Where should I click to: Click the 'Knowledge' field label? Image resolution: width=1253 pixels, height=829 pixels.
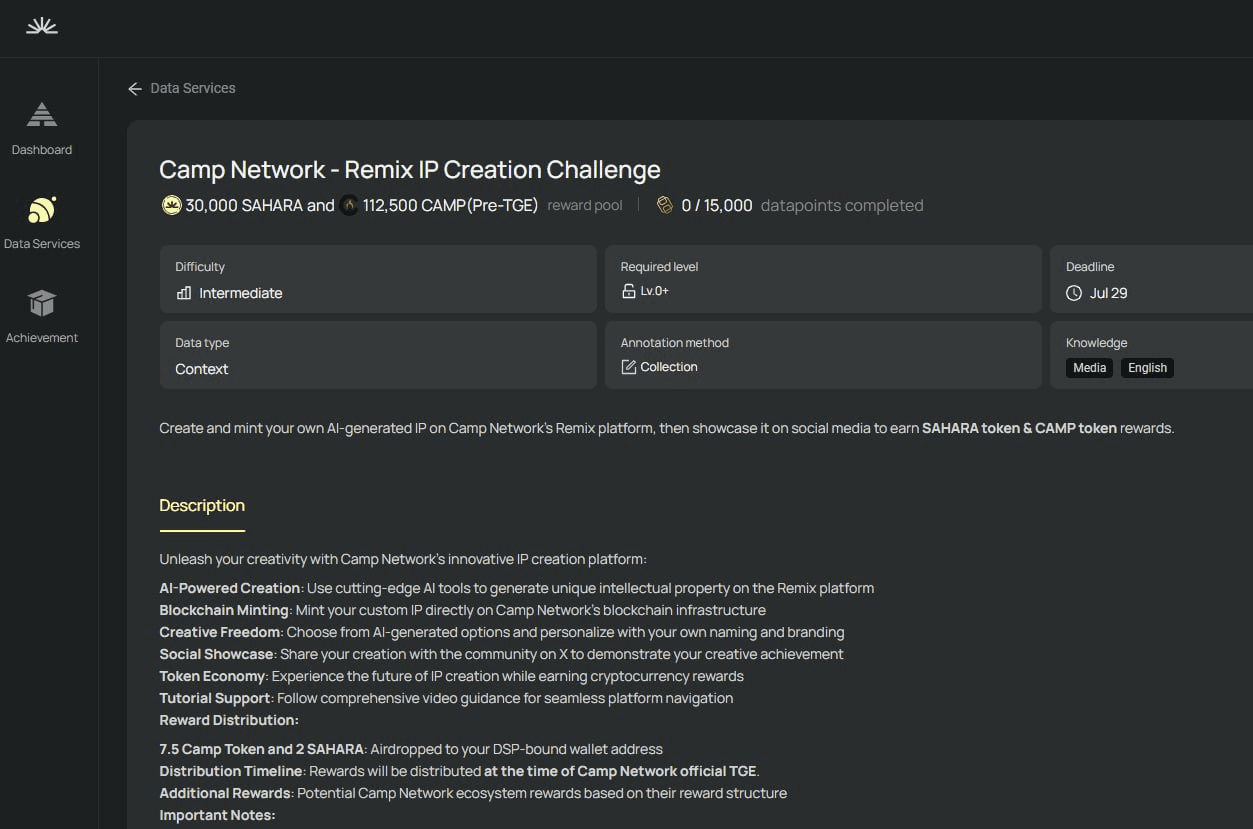click(x=1096, y=343)
